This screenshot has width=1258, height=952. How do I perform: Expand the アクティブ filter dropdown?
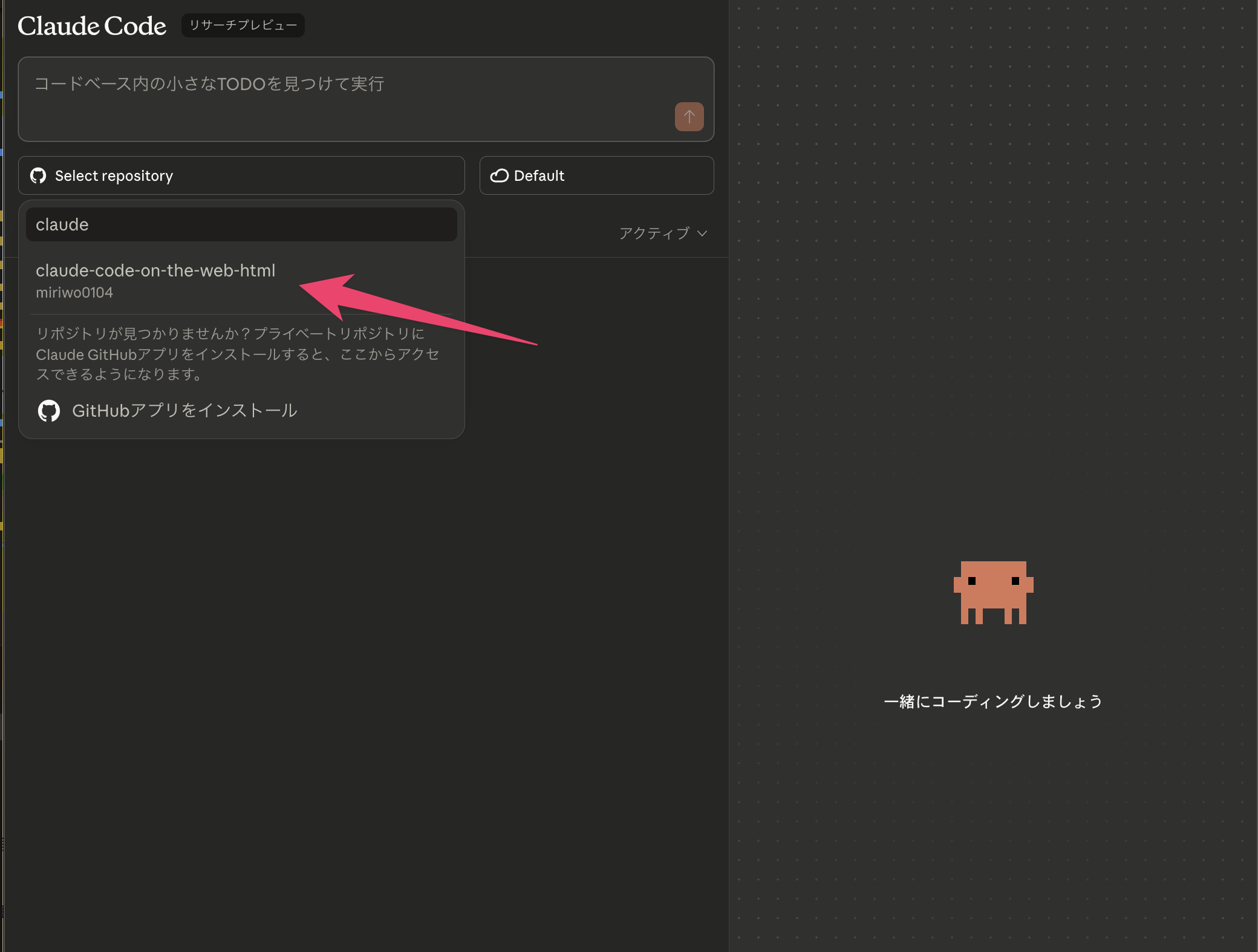pos(656,233)
